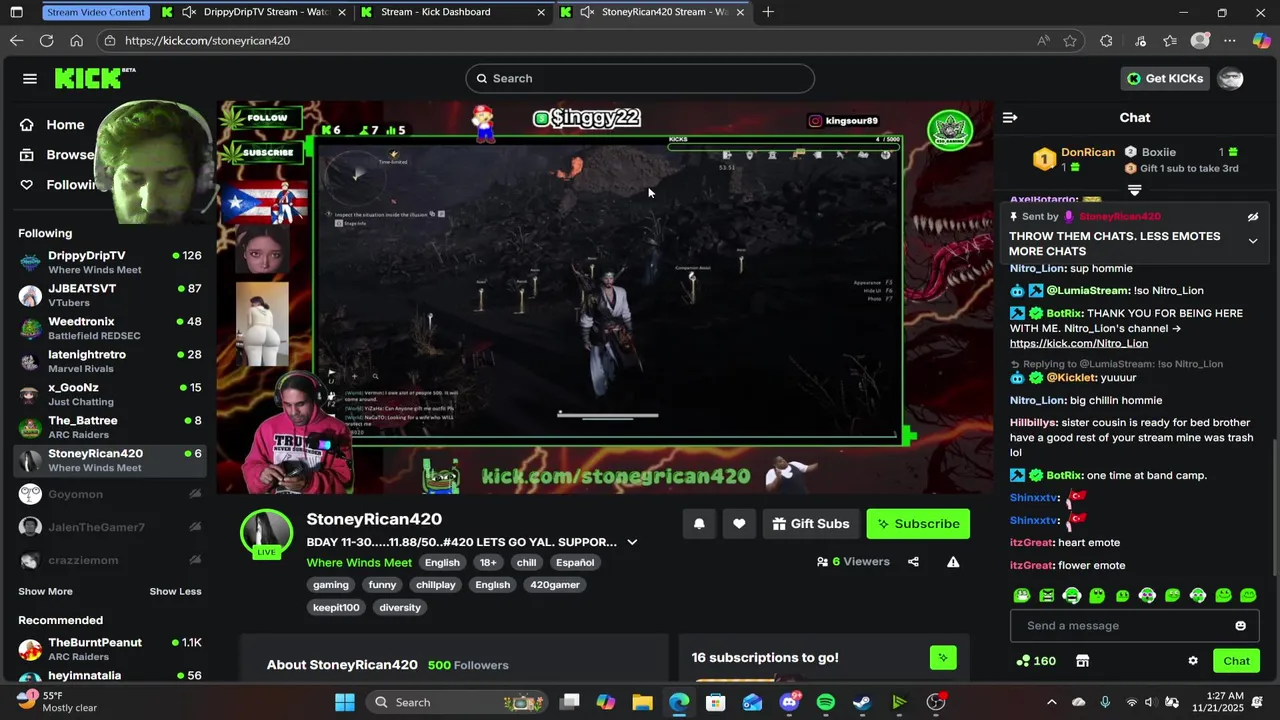
Task: Collapse the chat panel with arrow icon
Action: tap(1010, 118)
